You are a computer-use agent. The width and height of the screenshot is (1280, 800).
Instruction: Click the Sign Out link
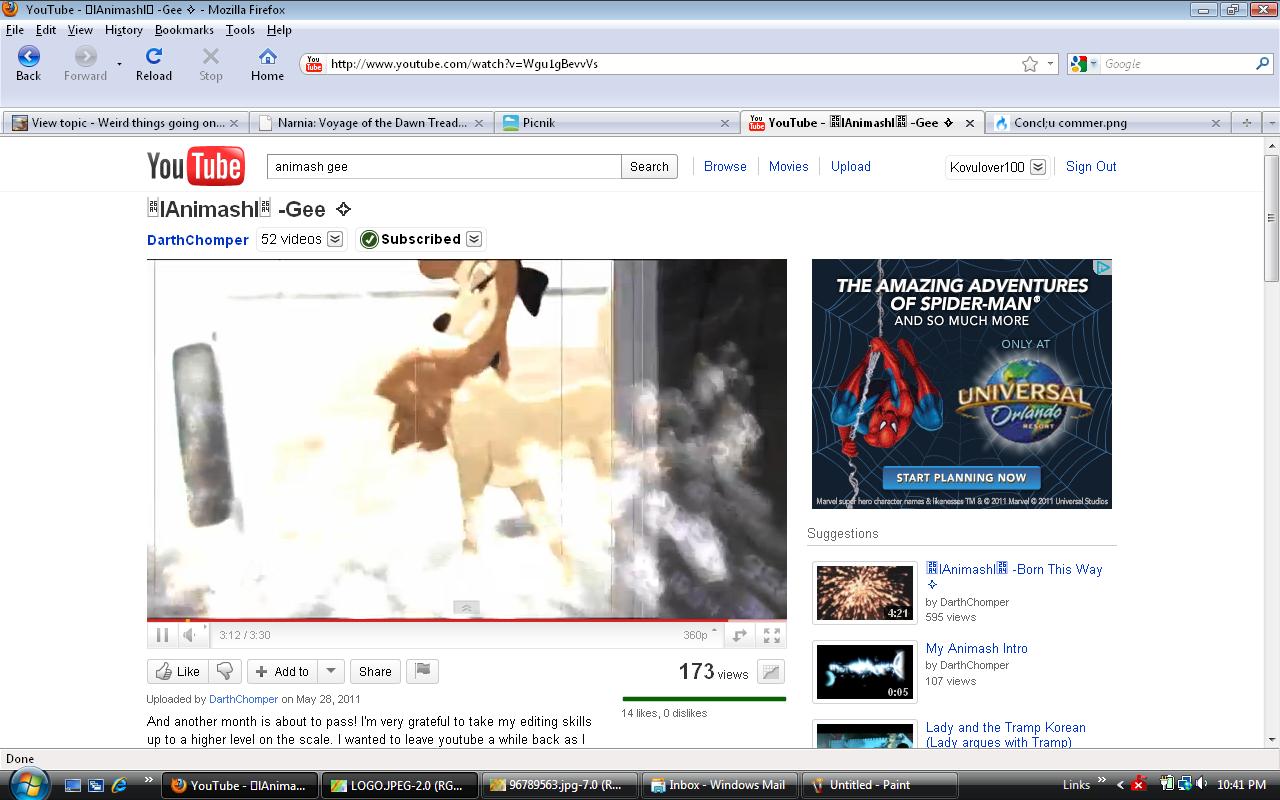(x=1090, y=166)
